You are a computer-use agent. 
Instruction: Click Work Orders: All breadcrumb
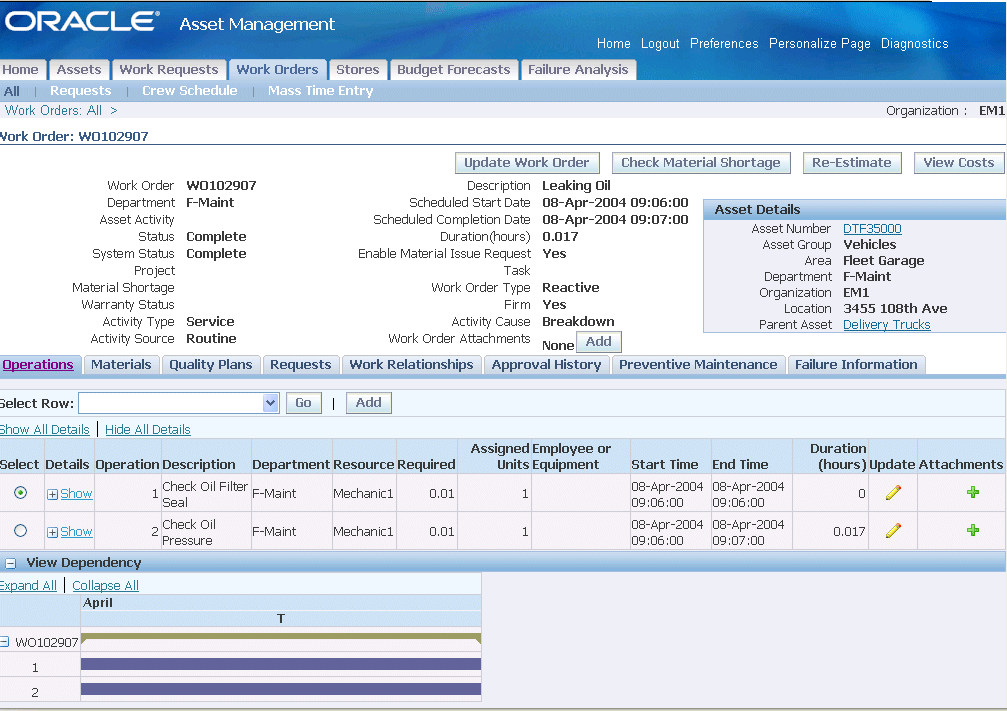(x=53, y=110)
